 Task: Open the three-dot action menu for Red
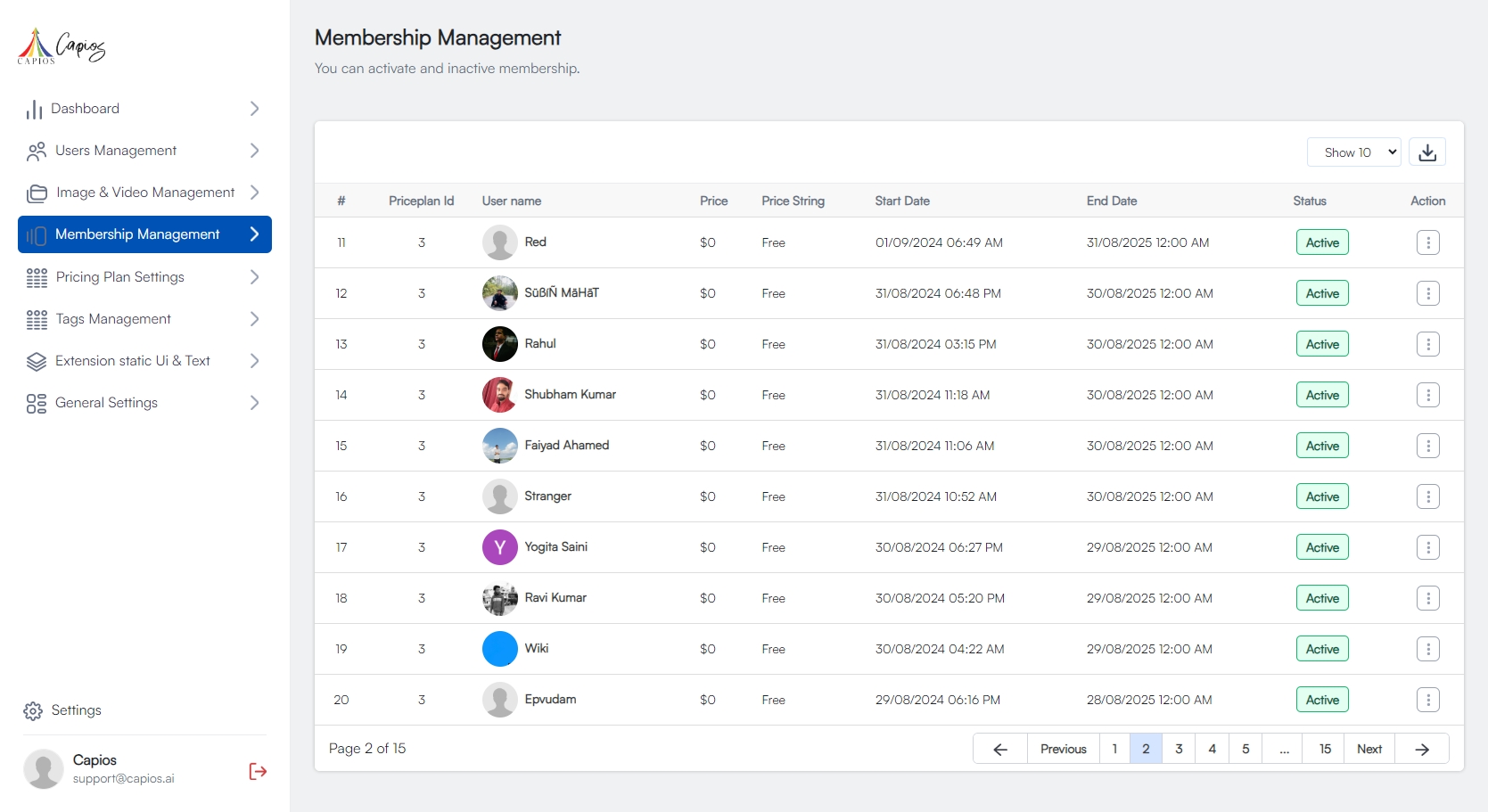pyautogui.click(x=1427, y=242)
